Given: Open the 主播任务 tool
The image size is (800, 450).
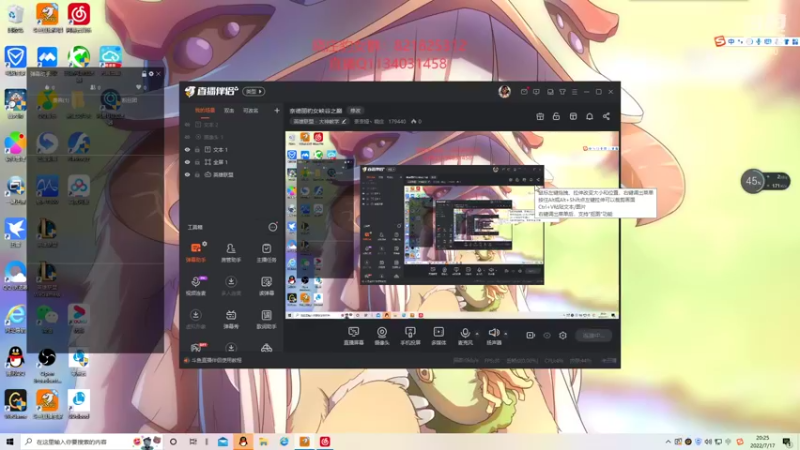Looking at the screenshot, I should [x=266, y=253].
